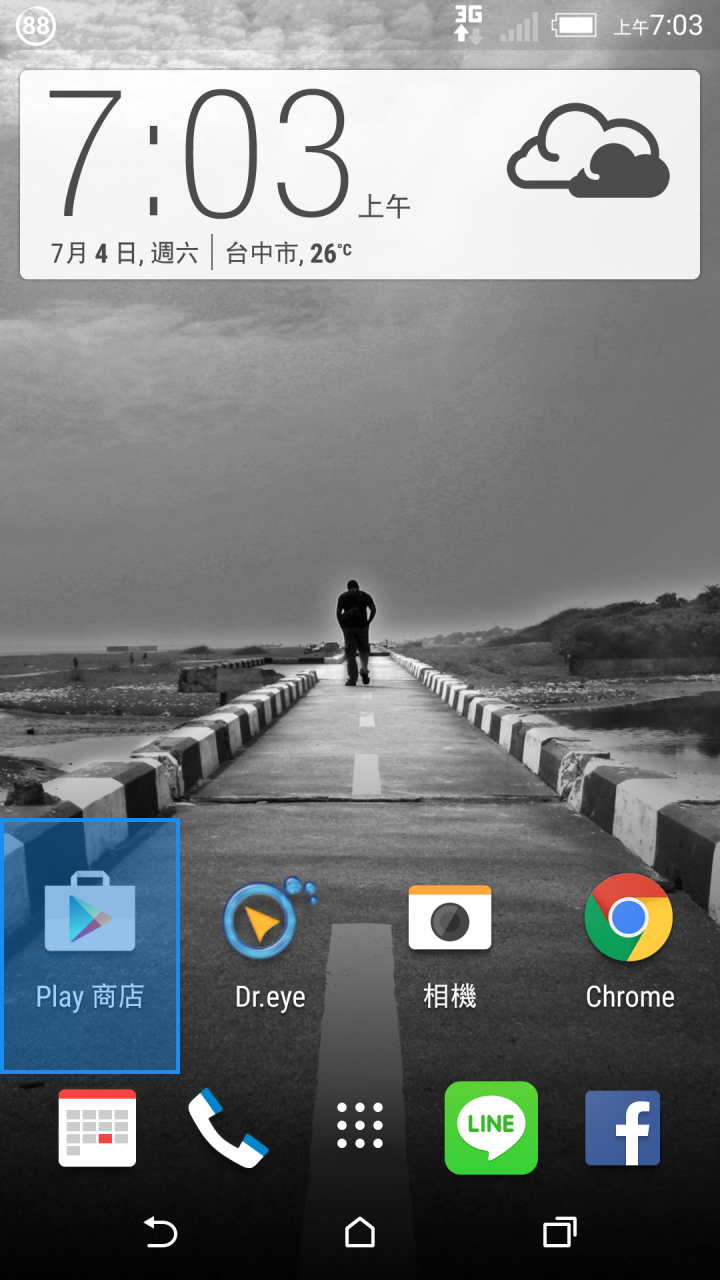The width and height of the screenshot is (720, 1280).
Task: Tap the 3G data indicator
Action: click(468, 24)
